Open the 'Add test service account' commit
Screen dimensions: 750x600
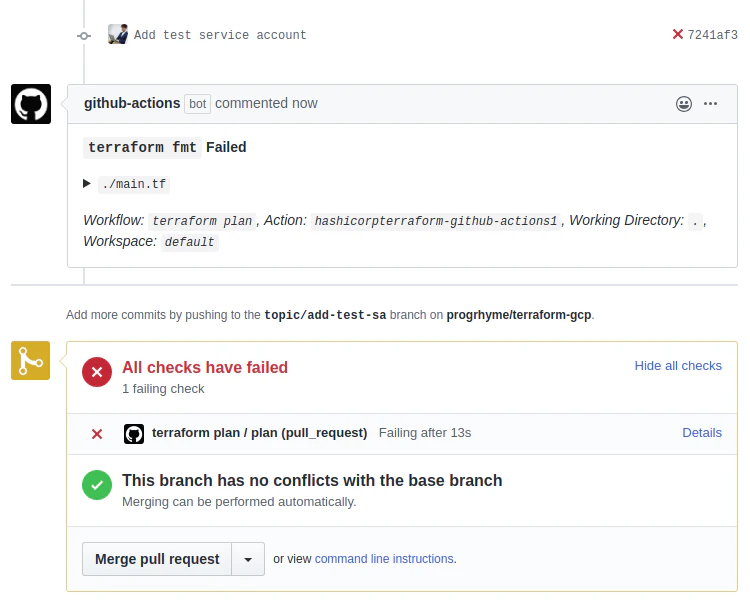pos(220,35)
